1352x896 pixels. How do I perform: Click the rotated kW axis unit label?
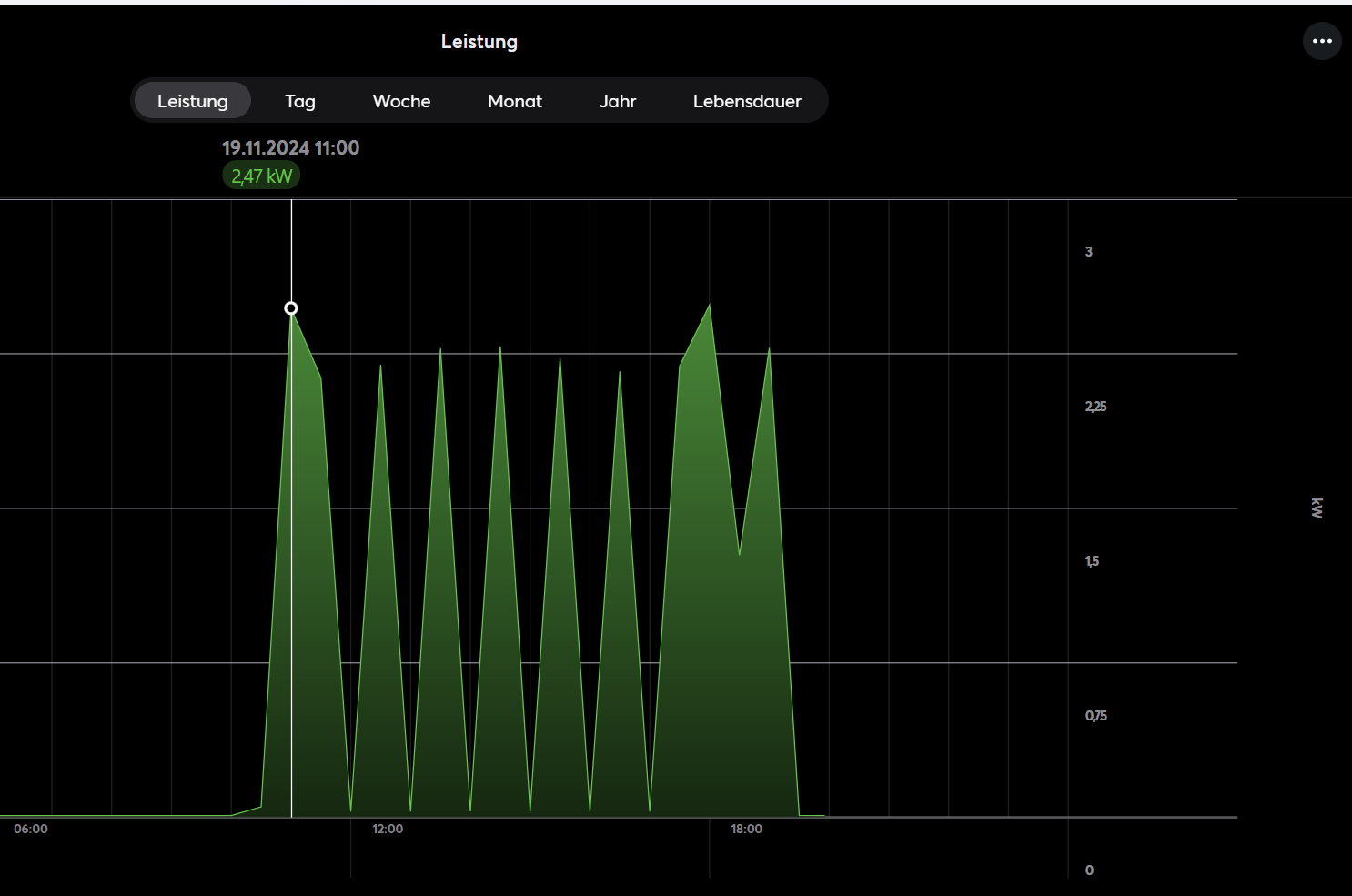pos(1317,508)
